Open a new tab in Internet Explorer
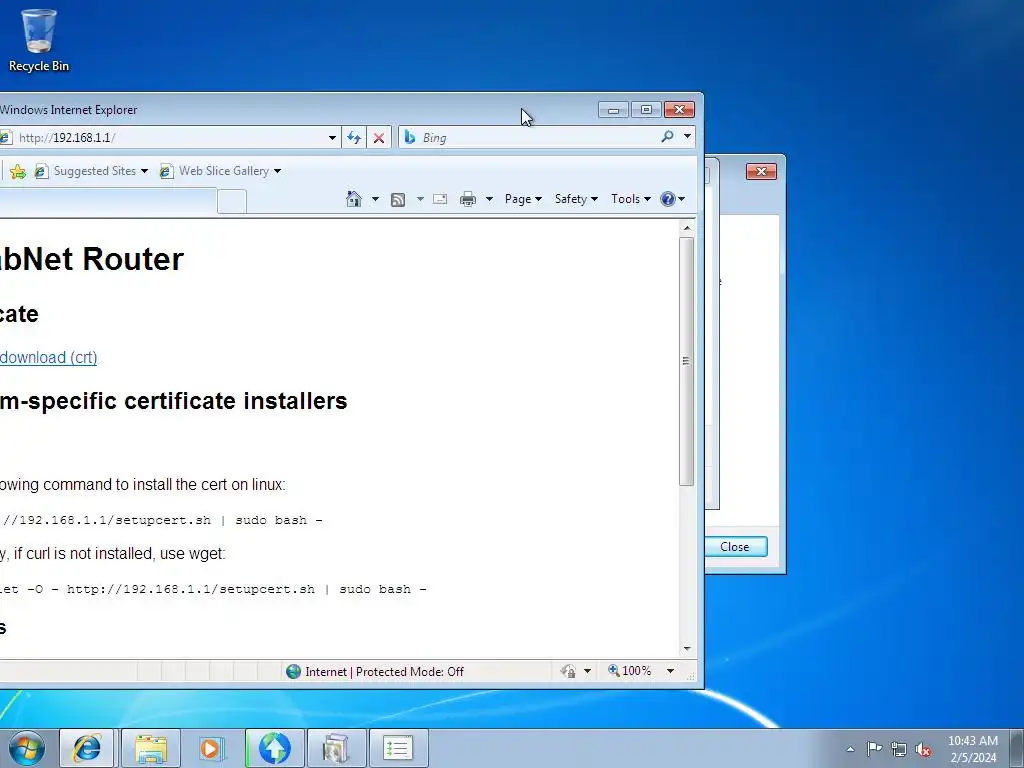 (x=232, y=201)
